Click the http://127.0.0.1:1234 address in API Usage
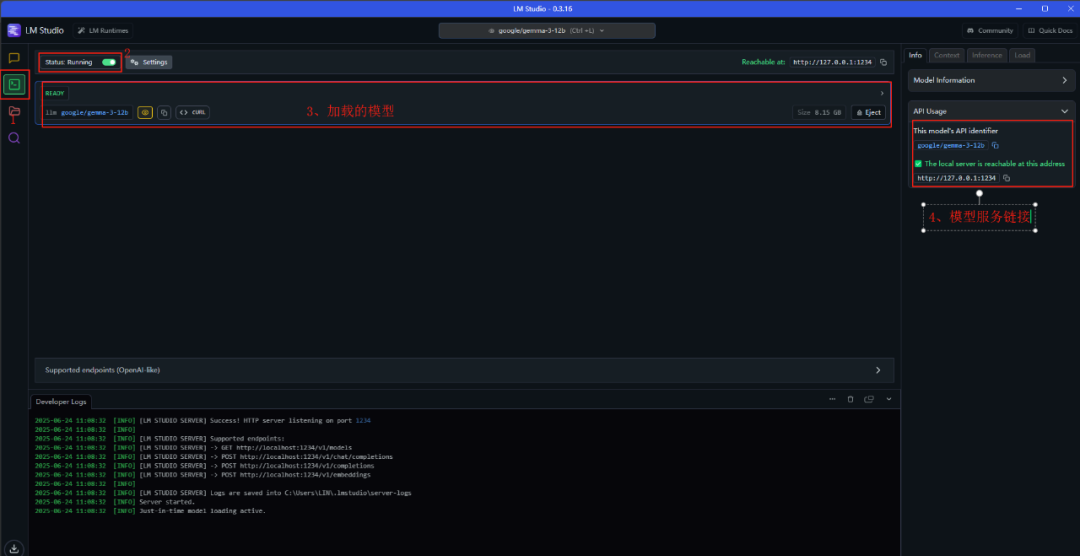The image size is (1080, 556). click(957, 178)
